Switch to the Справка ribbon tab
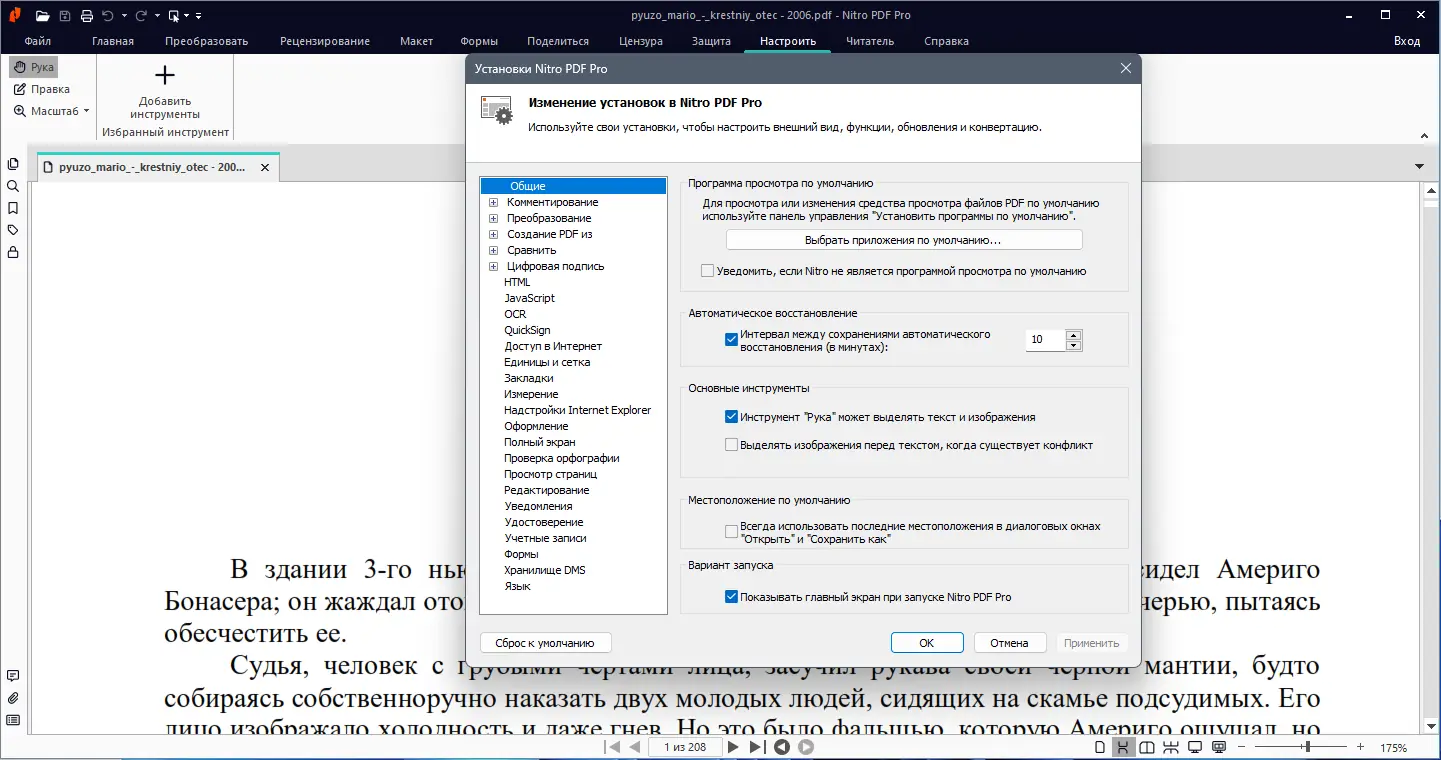 [x=947, y=41]
